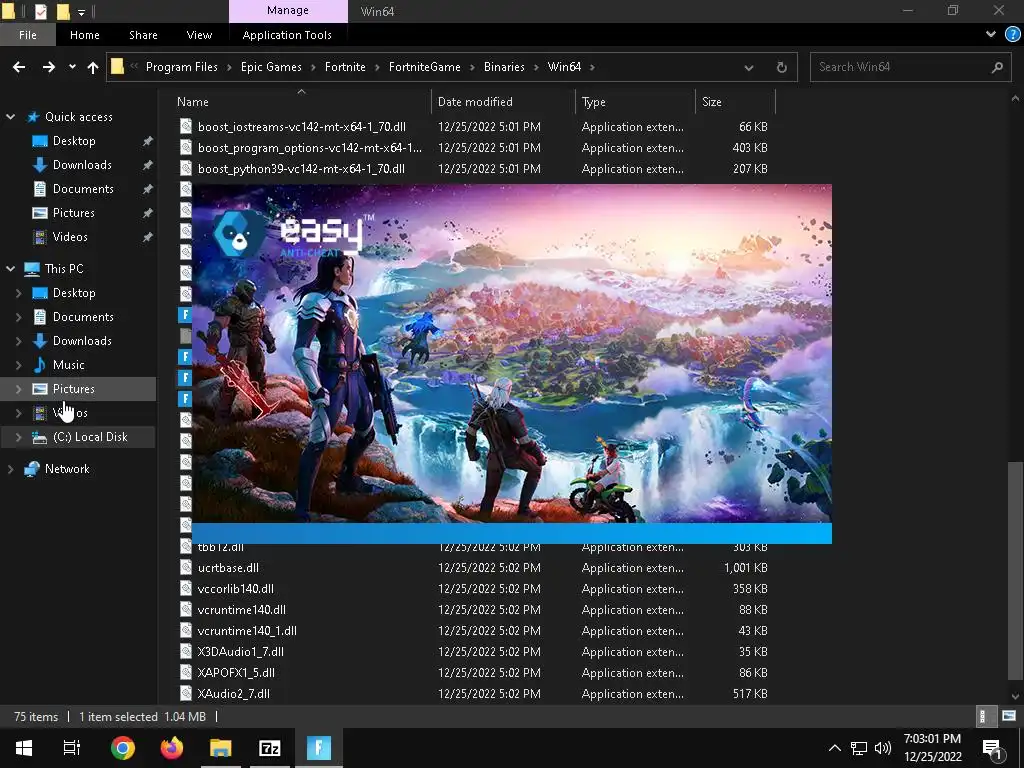This screenshot has height=768, width=1024.
Task: Expand (C:) Local Disk node
Action: click(x=18, y=437)
